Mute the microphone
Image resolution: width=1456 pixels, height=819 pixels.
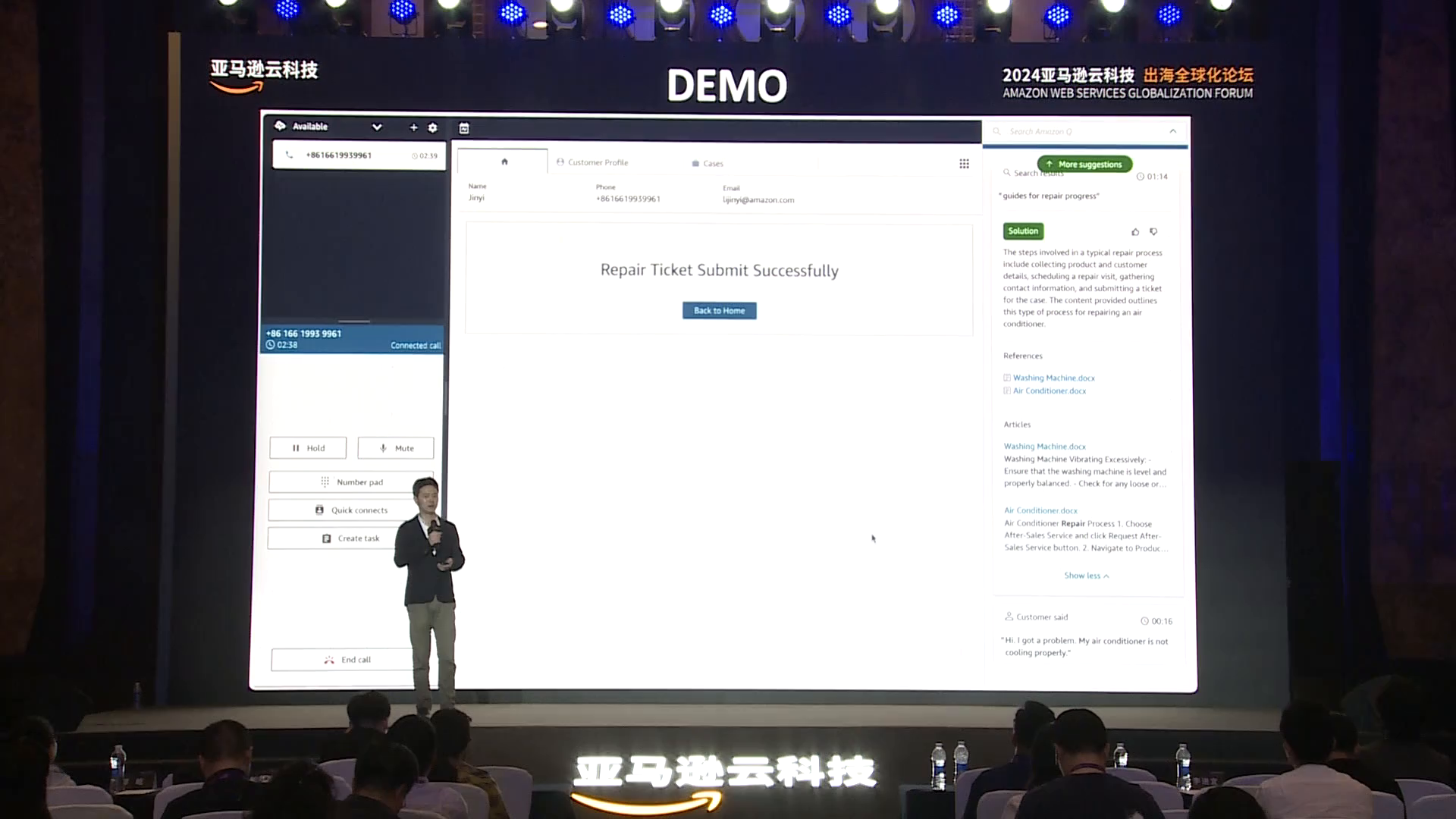click(396, 448)
